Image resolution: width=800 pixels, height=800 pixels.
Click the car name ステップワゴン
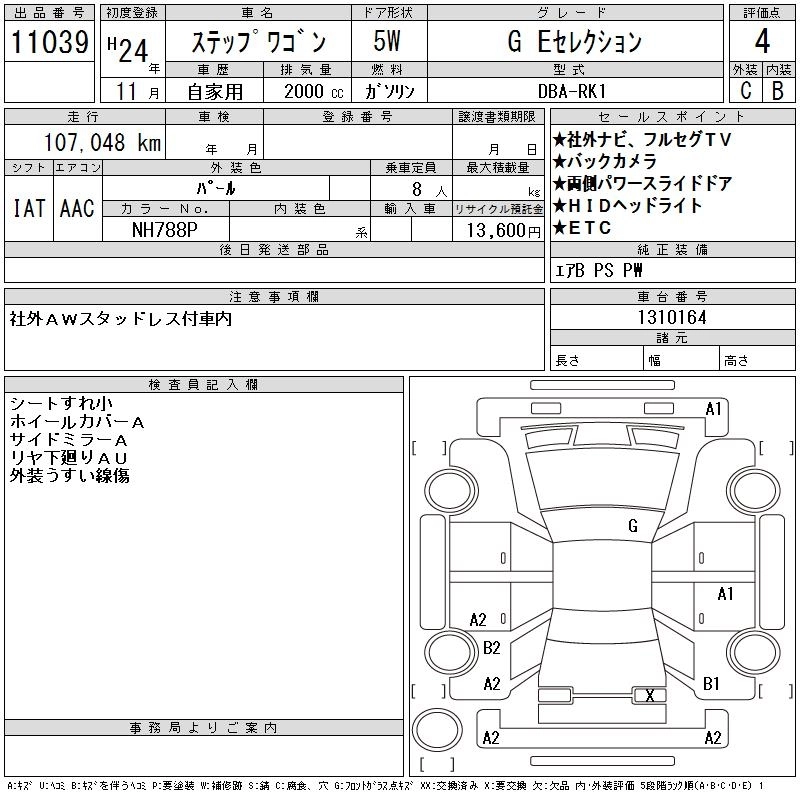click(x=258, y=42)
